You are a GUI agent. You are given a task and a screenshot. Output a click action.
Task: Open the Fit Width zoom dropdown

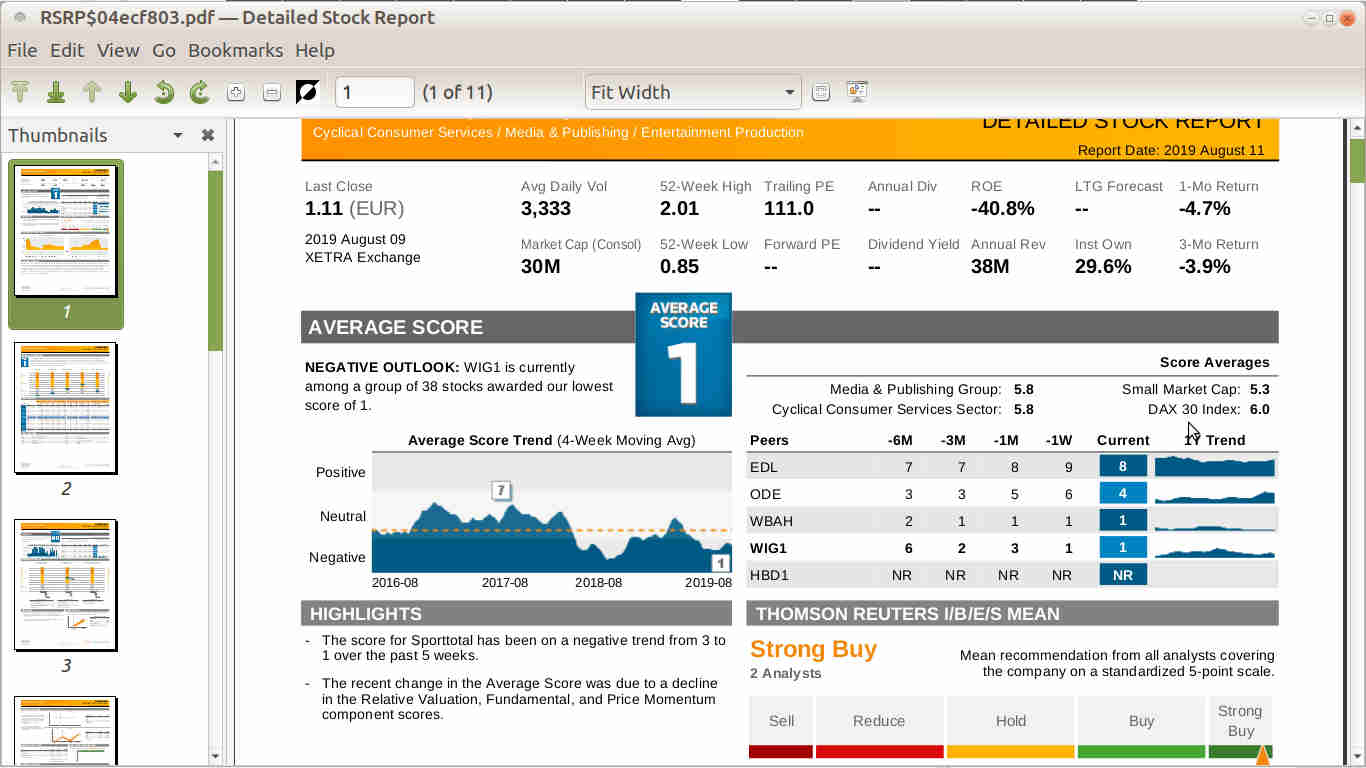click(692, 92)
